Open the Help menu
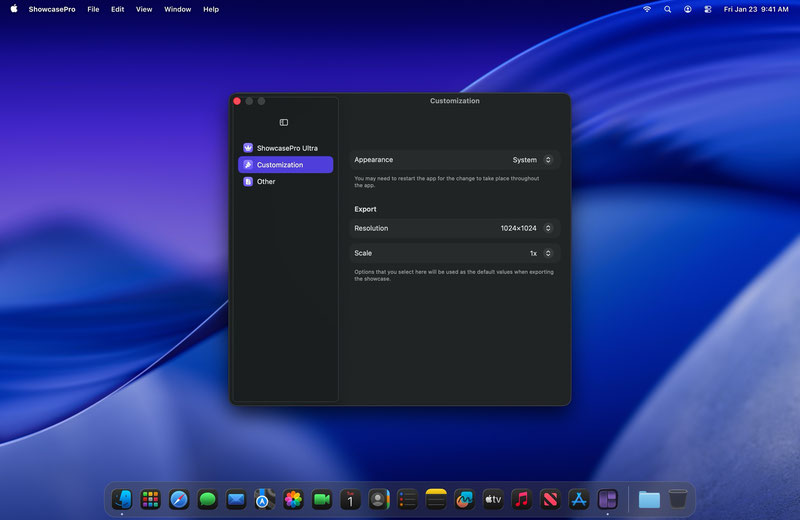Screen dimensions: 800x520 tap(211, 9)
